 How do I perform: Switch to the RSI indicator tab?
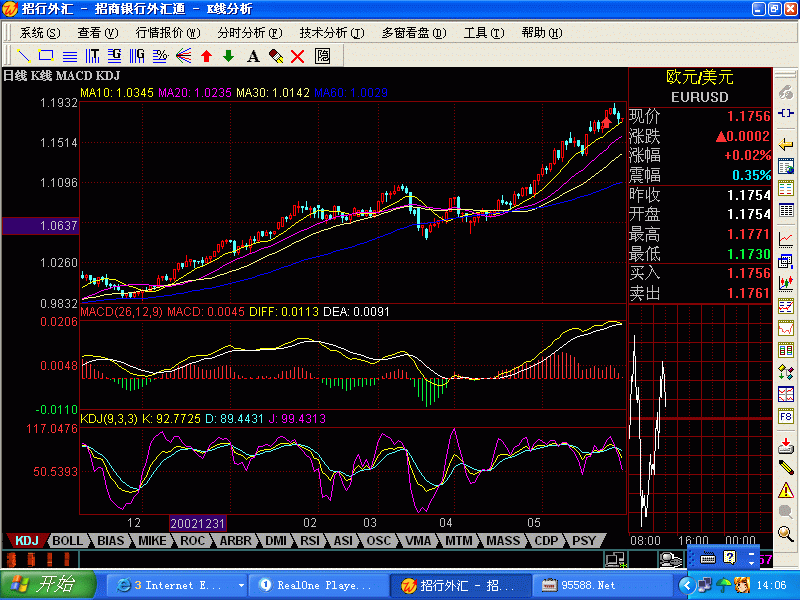click(x=310, y=541)
